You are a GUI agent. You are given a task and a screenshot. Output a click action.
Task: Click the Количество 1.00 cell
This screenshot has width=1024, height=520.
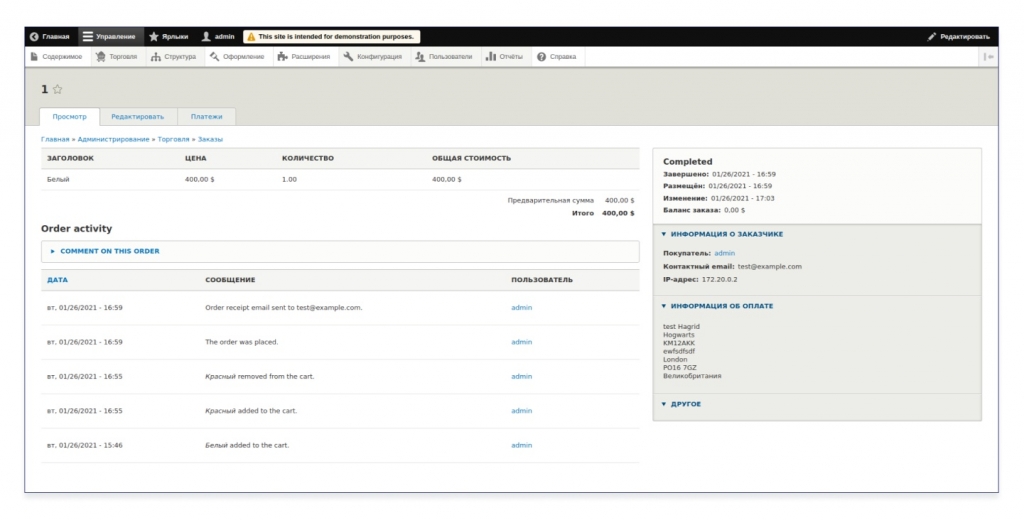pyautogui.click(x=289, y=180)
